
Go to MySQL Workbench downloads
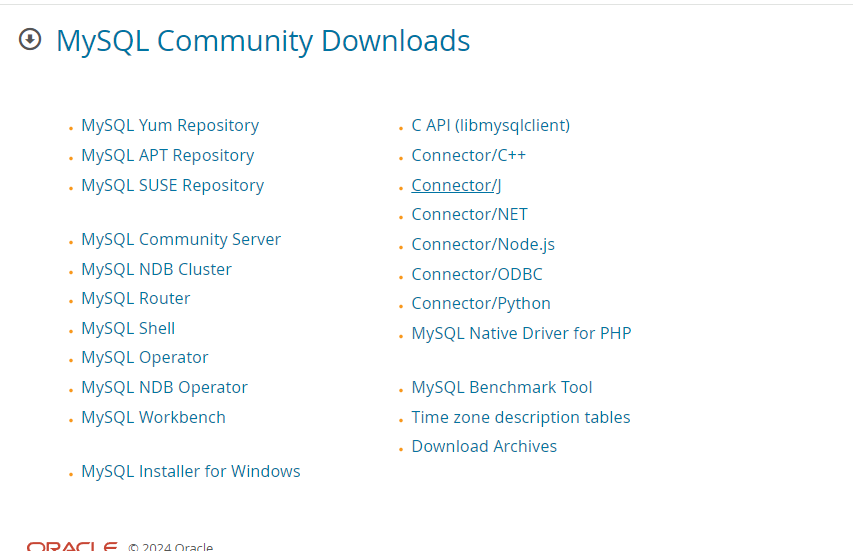pyautogui.click(x=153, y=417)
